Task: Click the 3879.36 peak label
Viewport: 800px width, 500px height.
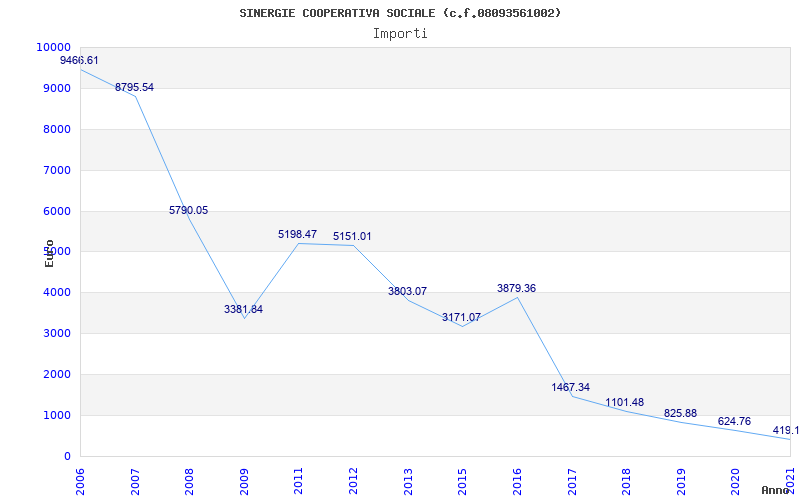Action: pos(516,289)
